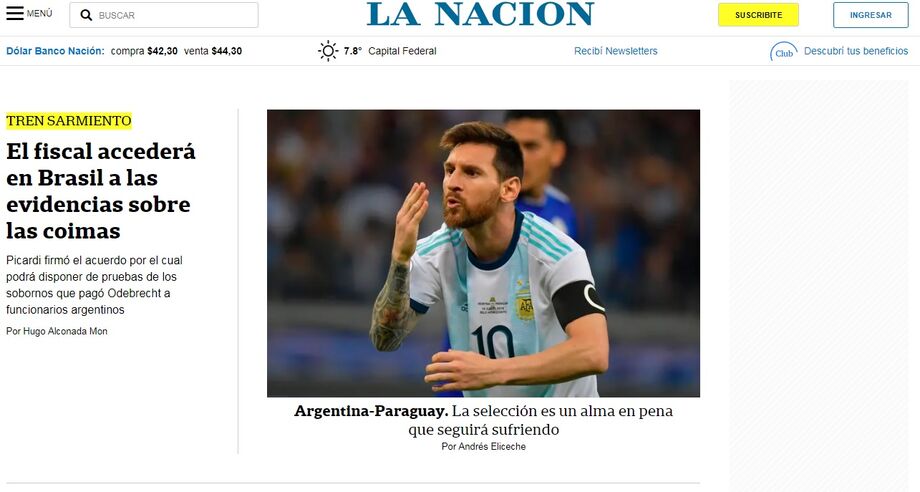Click the yellow Suscribite button

pyautogui.click(x=758, y=15)
